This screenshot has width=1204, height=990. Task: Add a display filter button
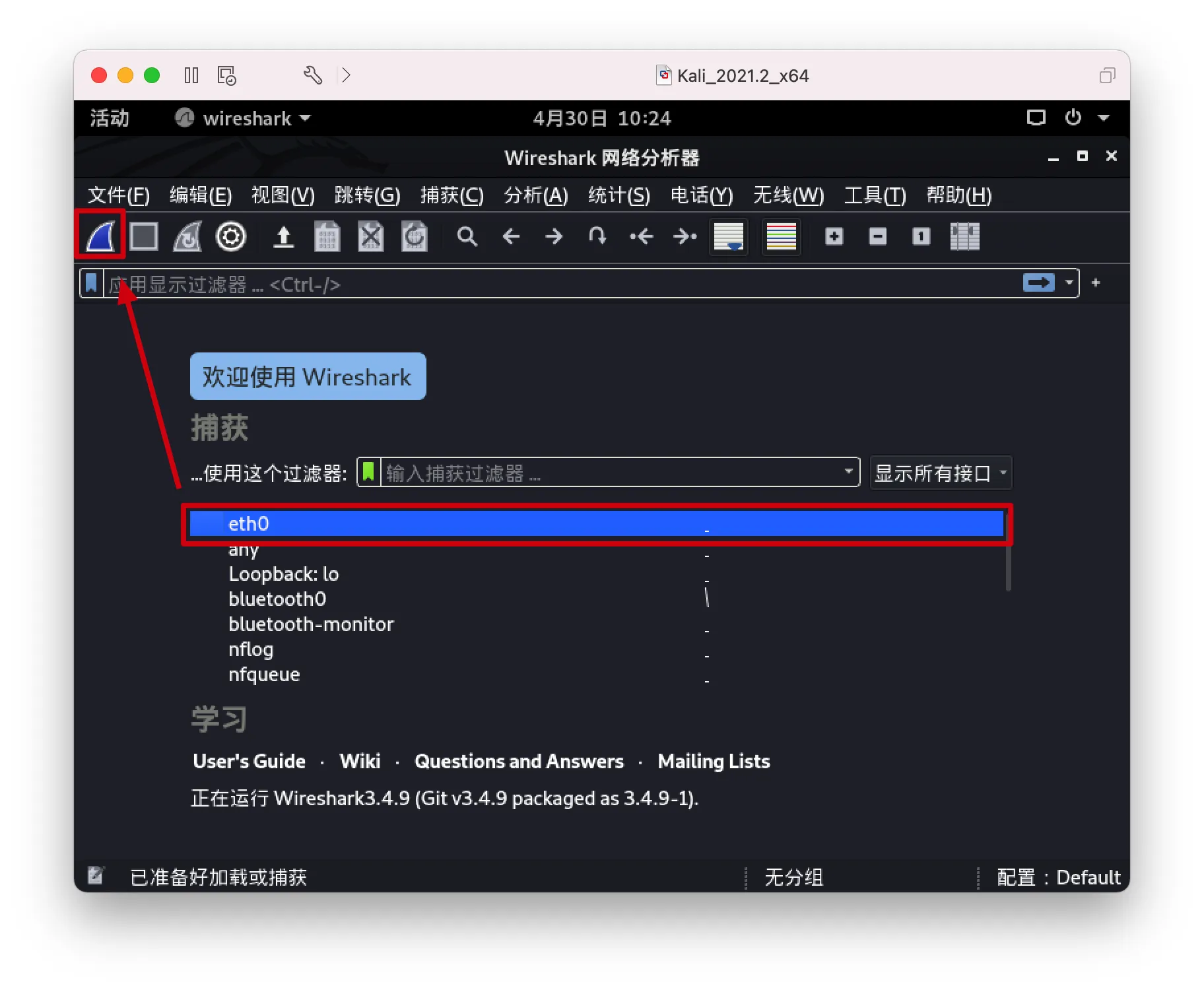(x=1096, y=283)
